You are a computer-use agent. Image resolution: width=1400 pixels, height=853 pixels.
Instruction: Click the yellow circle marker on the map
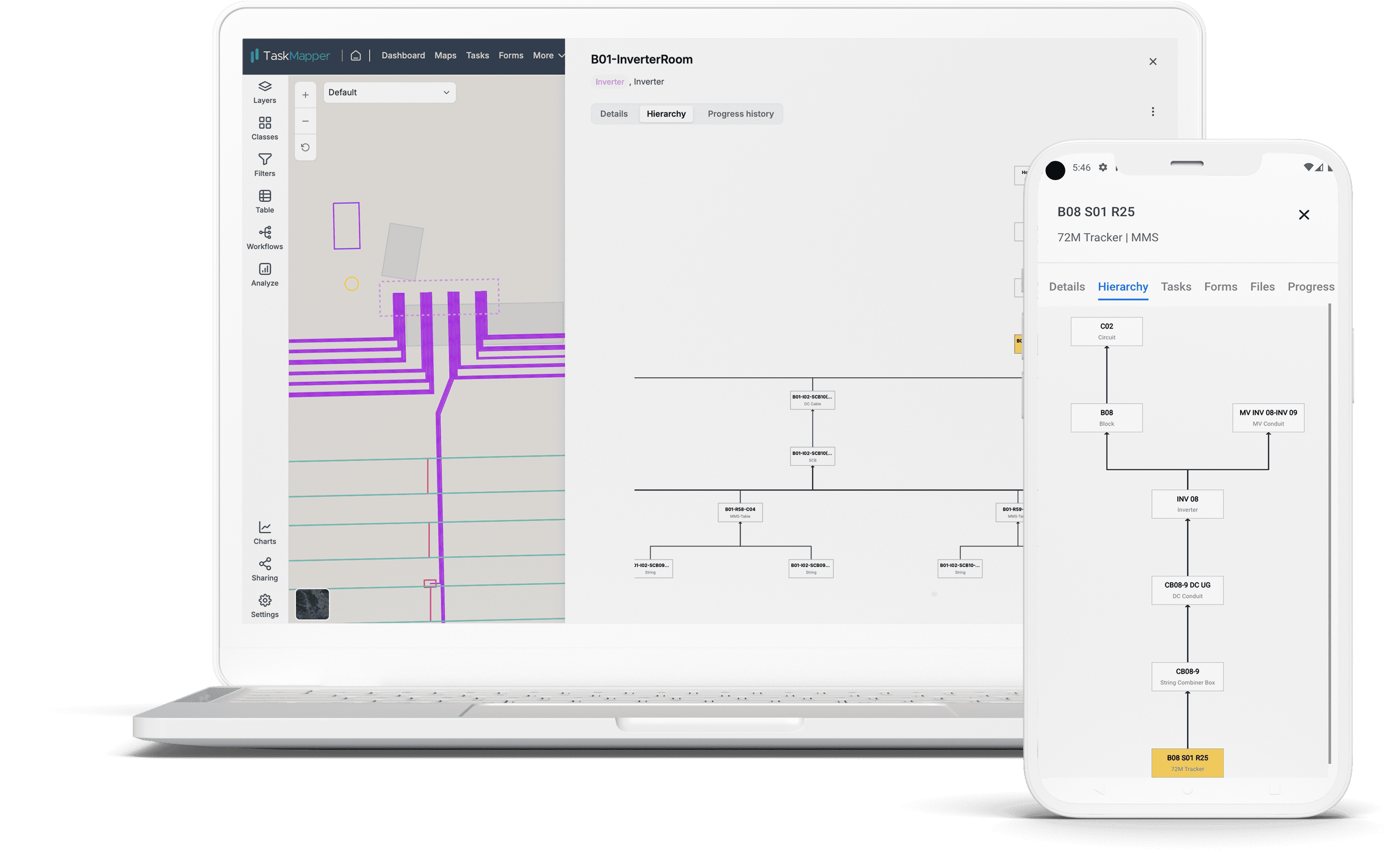352,284
